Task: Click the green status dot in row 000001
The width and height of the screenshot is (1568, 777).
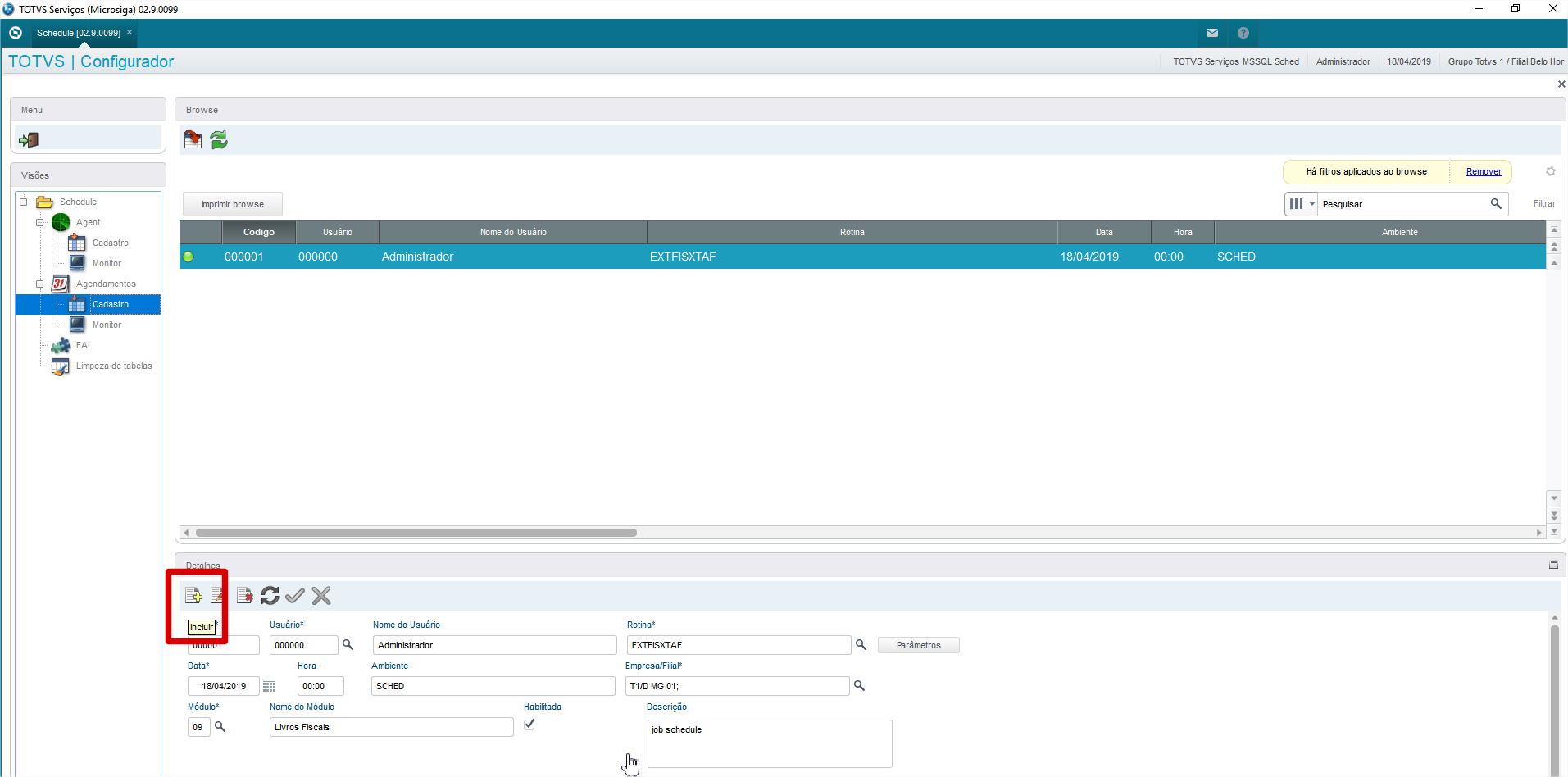Action: pos(189,257)
